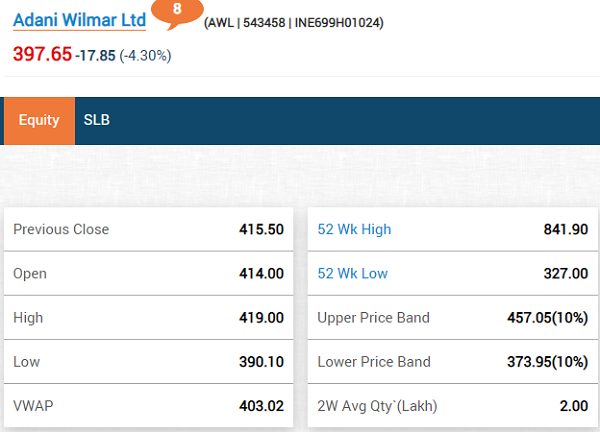600x432 pixels.
Task: Click the VWAP value 403.02
Action: point(261,405)
